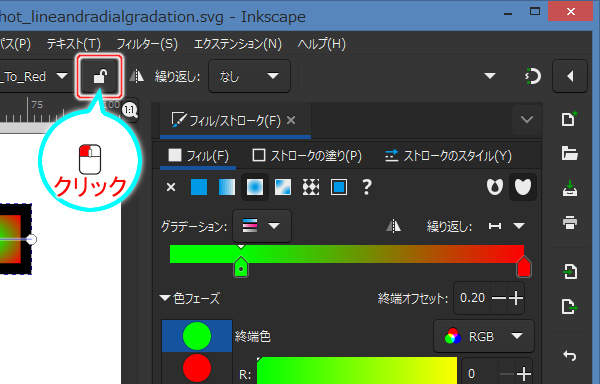Click the unlocked padlock gradient link button
This screenshot has height=384, width=600.
[x=99, y=76]
